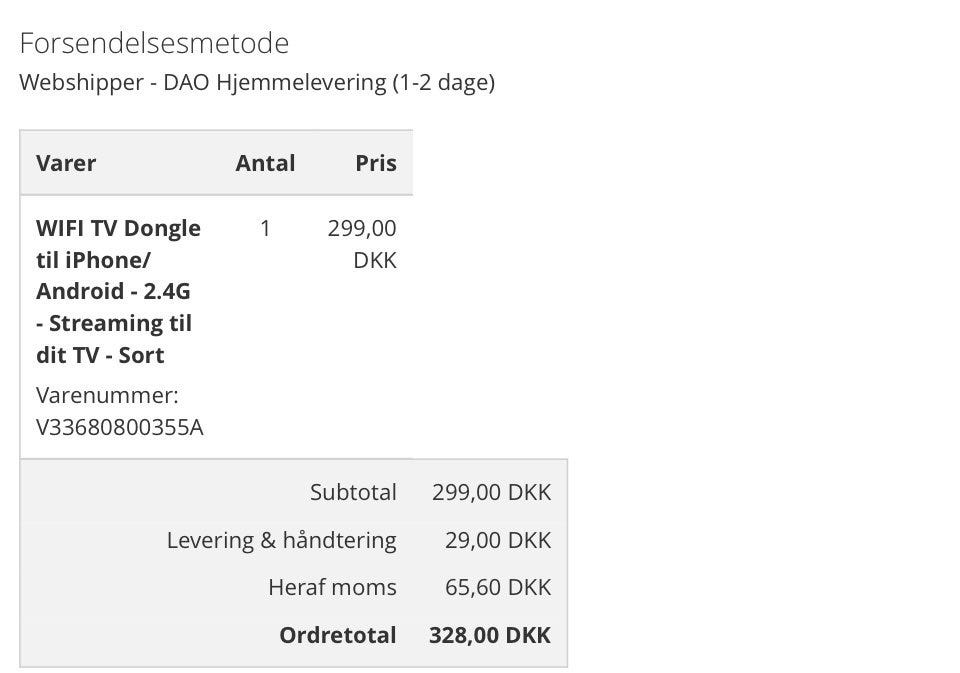Click the Antal column header
Viewport: 960px width, 673px height.
click(265, 163)
